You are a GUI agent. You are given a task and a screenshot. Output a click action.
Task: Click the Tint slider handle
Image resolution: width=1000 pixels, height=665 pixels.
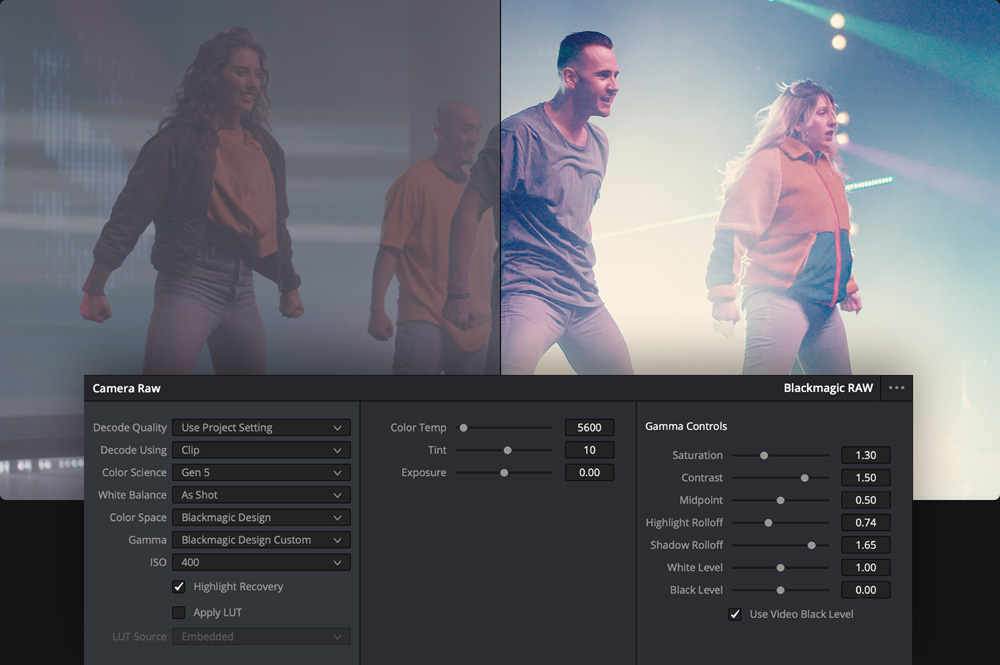[x=508, y=450]
